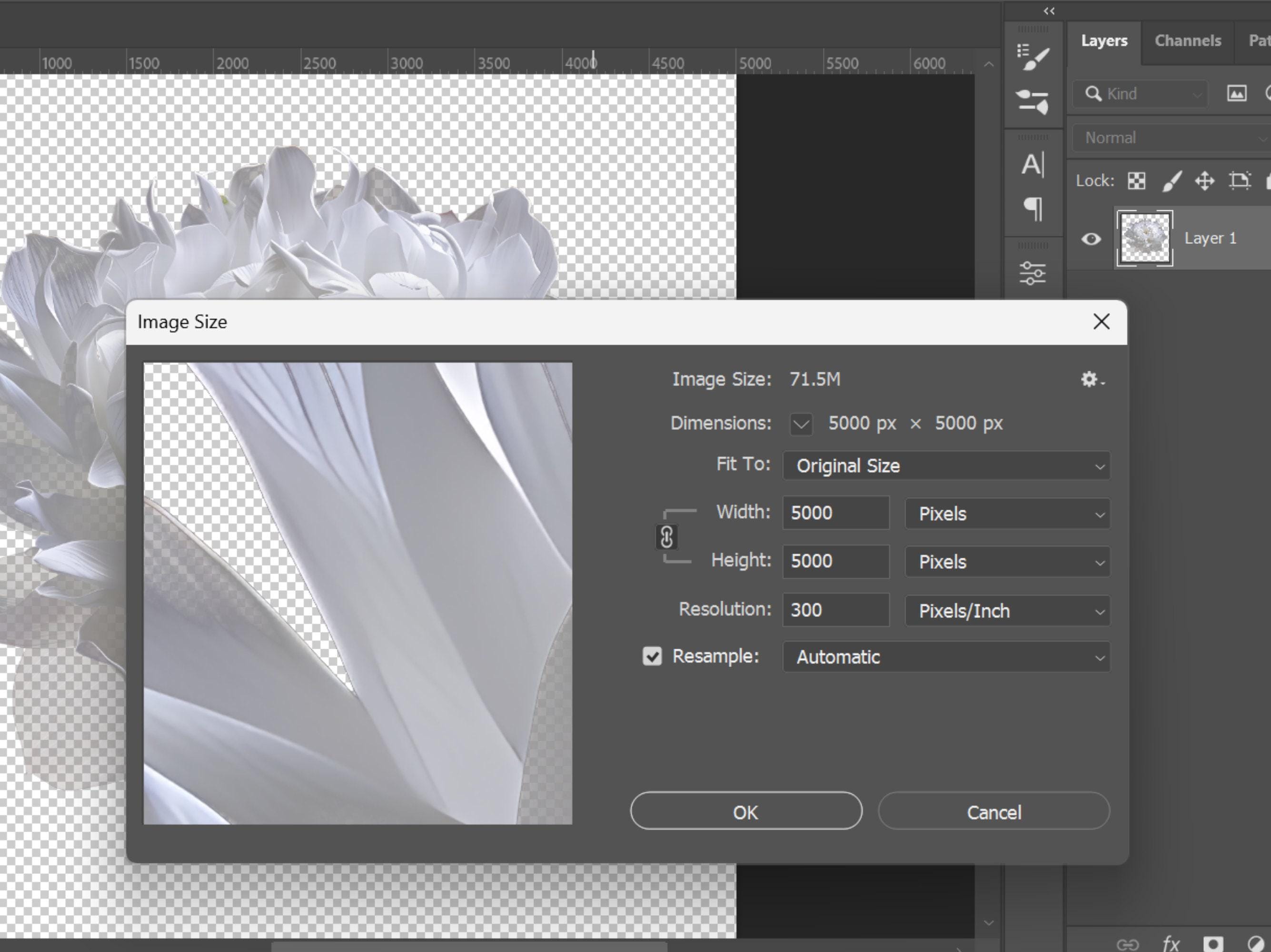
Task: Open the Paragraph panel icon
Action: pyautogui.click(x=1033, y=208)
